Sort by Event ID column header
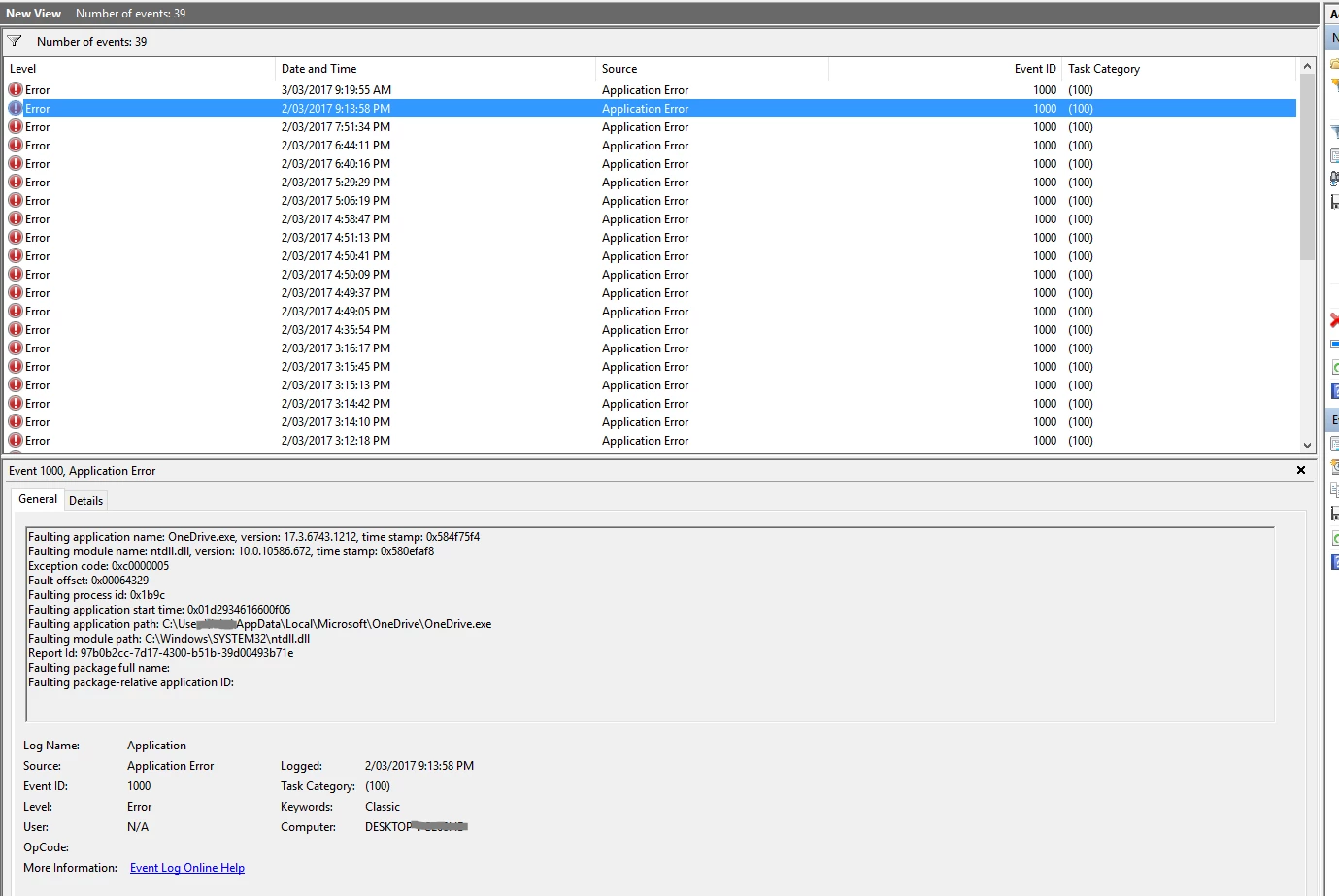This screenshot has height=896, width=1339. point(945,69)
